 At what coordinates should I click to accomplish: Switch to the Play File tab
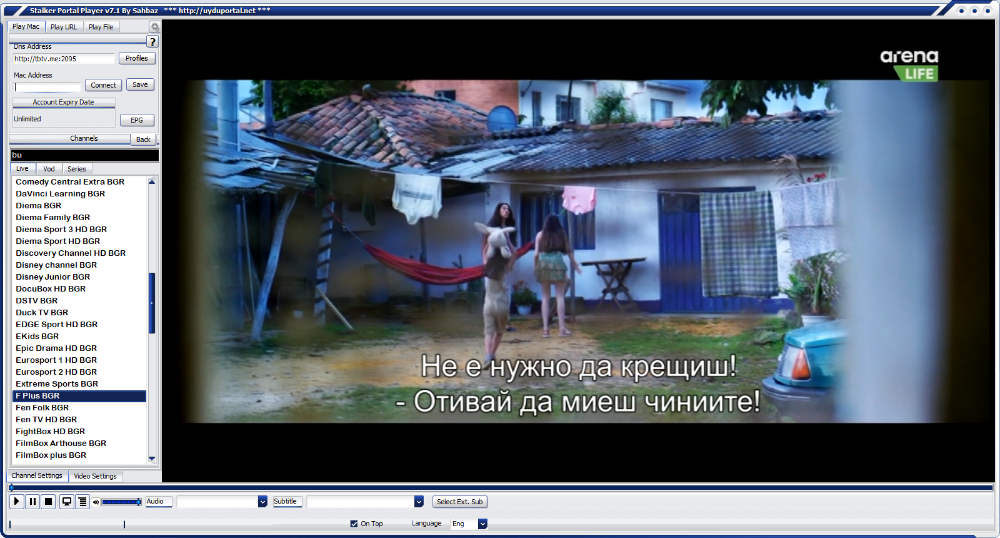pos(101,27)
